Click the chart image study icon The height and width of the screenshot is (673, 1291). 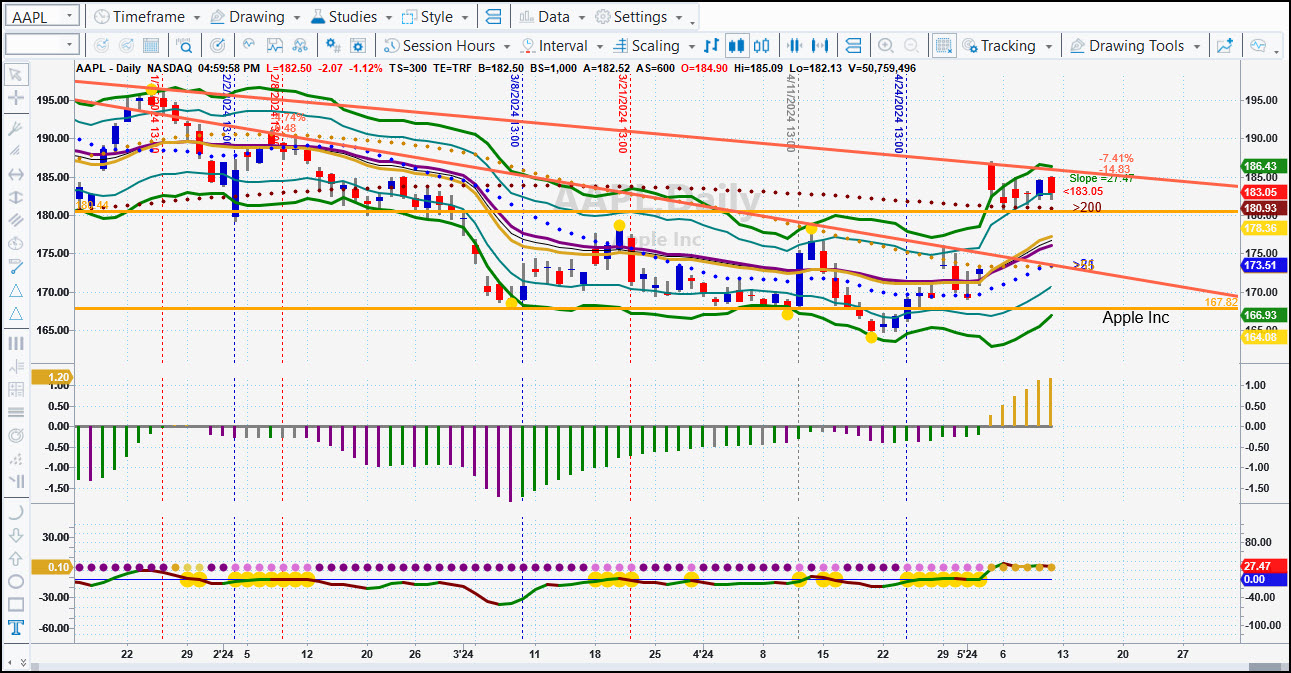[273, 46]
